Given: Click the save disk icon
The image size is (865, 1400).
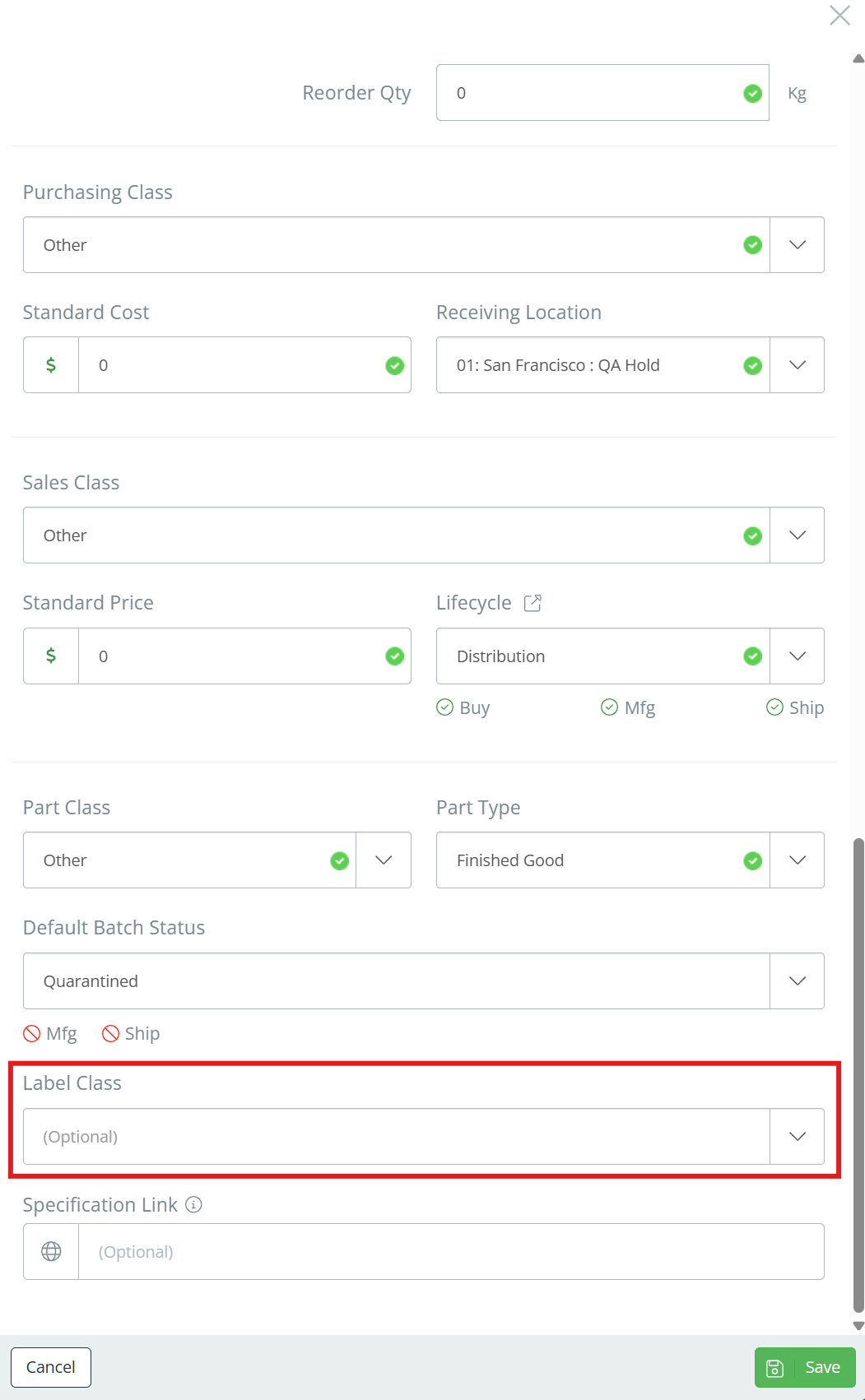Looking at the screenshot, I should click(774, 1367).
